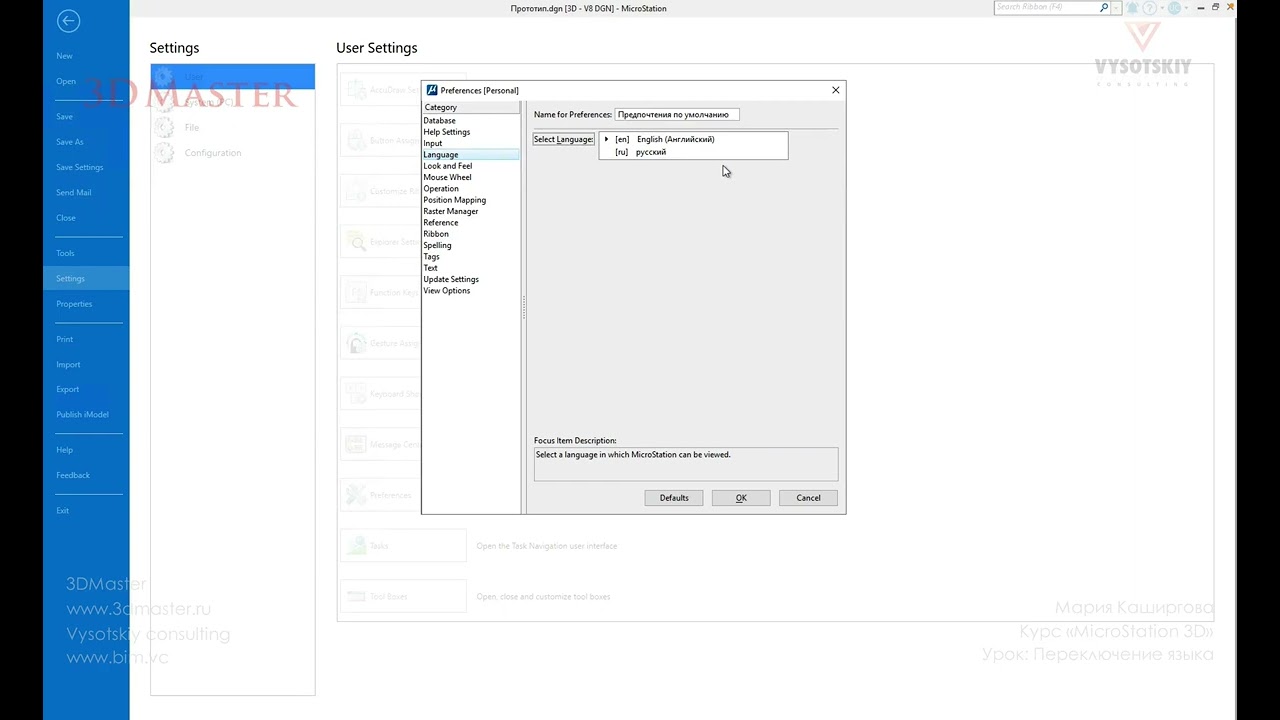The height and width of the screenshot is (720, 1280).
Task: Click the Customize Ribbon icon in User Settings
Action: click(356, 191)
